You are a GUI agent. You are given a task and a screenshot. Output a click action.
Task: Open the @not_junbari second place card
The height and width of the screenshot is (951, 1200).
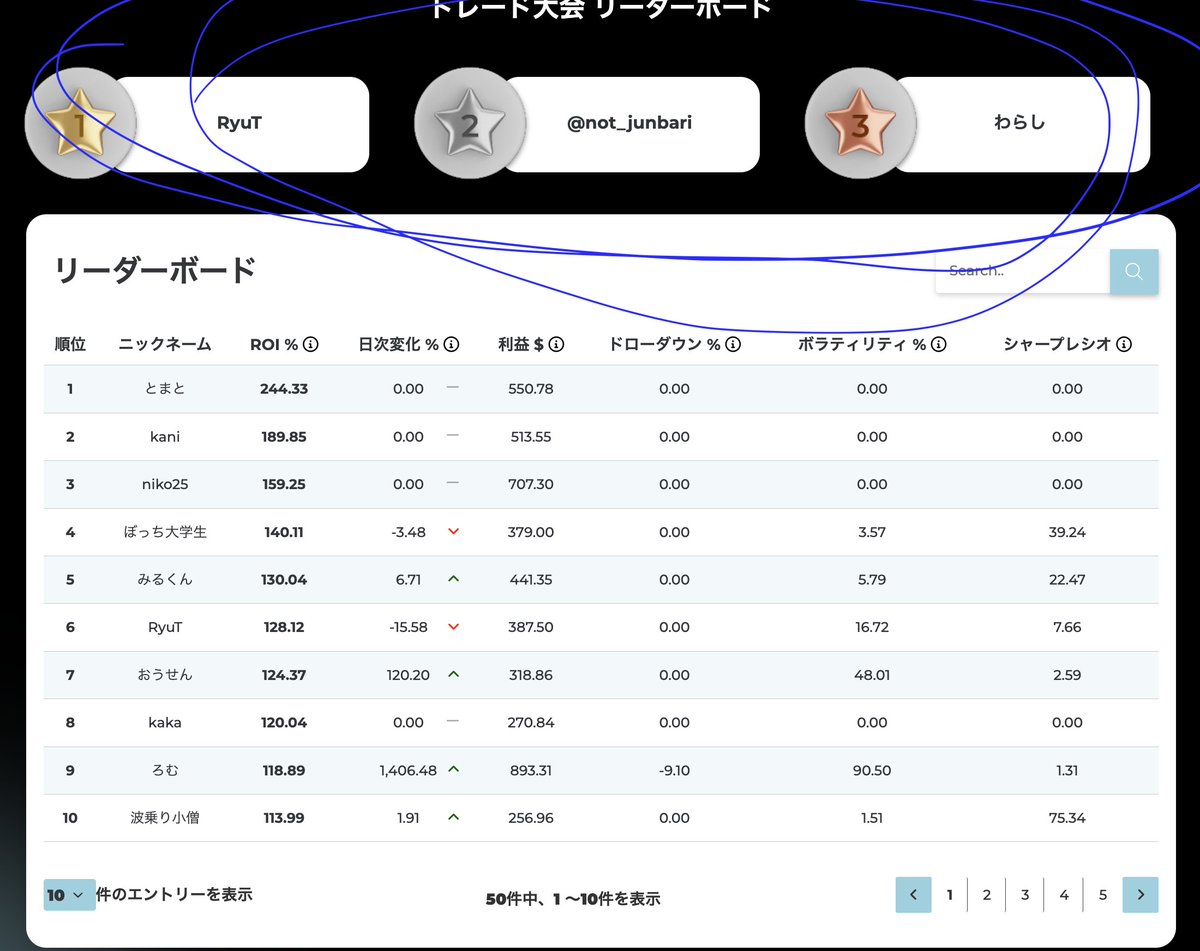click(629, 124)
